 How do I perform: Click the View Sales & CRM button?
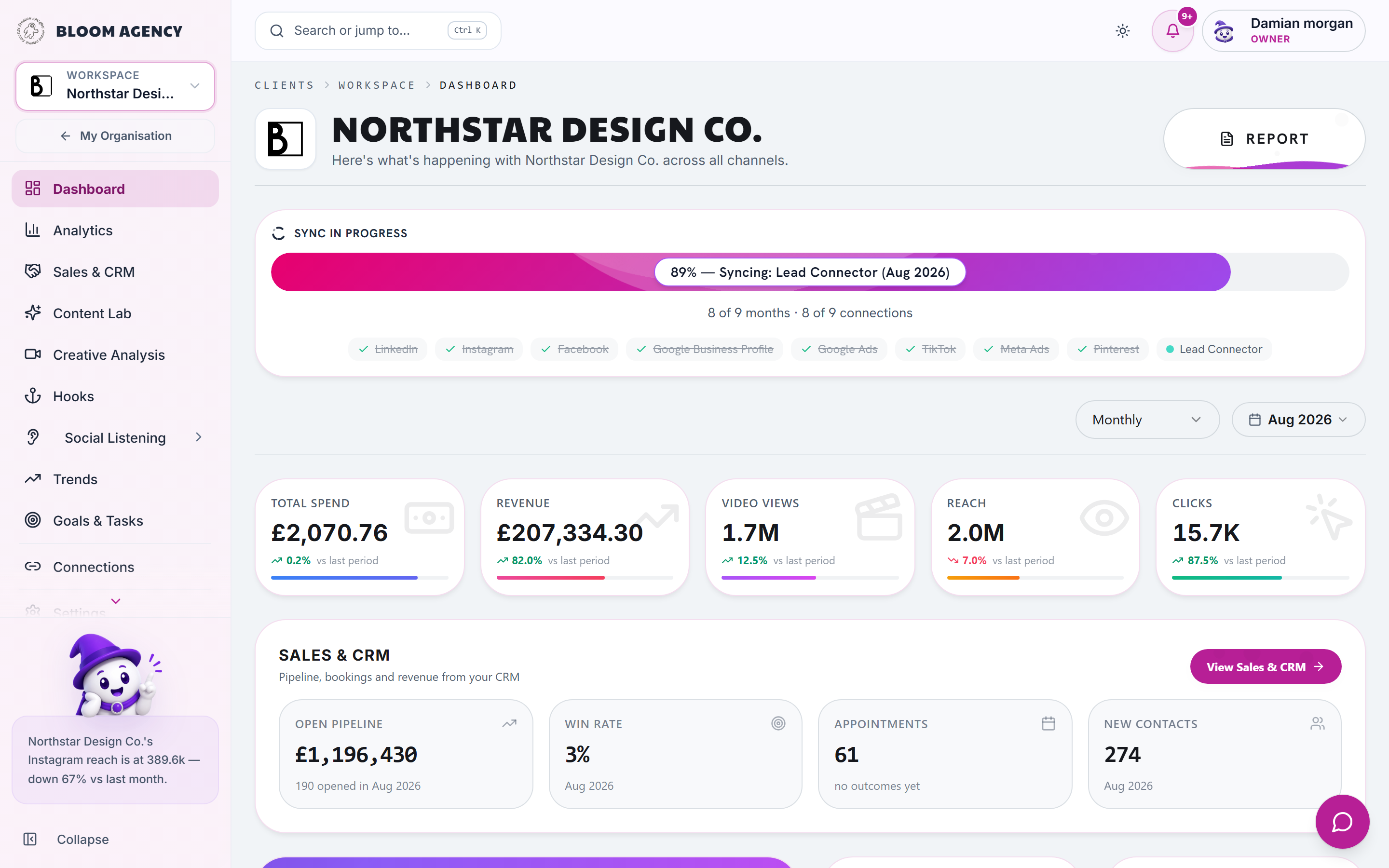coord(1265,666)
